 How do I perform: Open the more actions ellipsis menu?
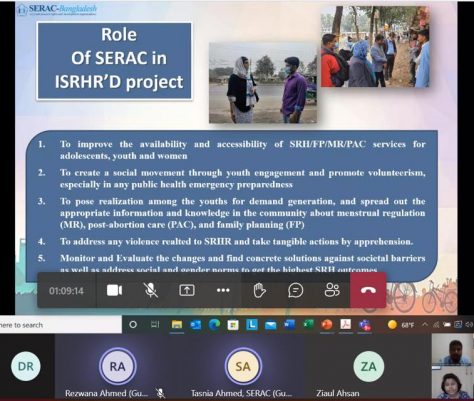click(223, 290)
